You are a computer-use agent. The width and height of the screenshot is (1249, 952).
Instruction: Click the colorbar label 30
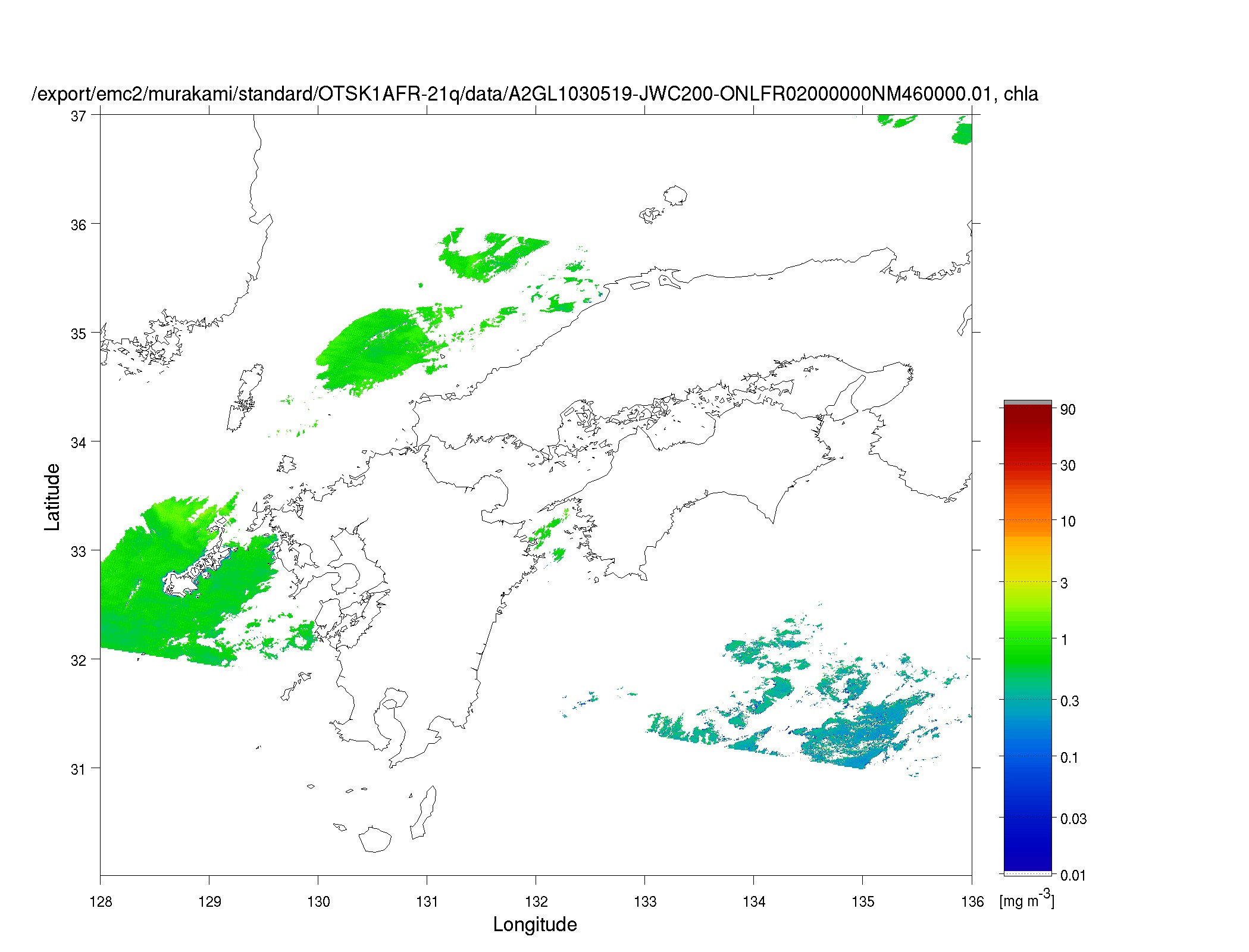1068,465
